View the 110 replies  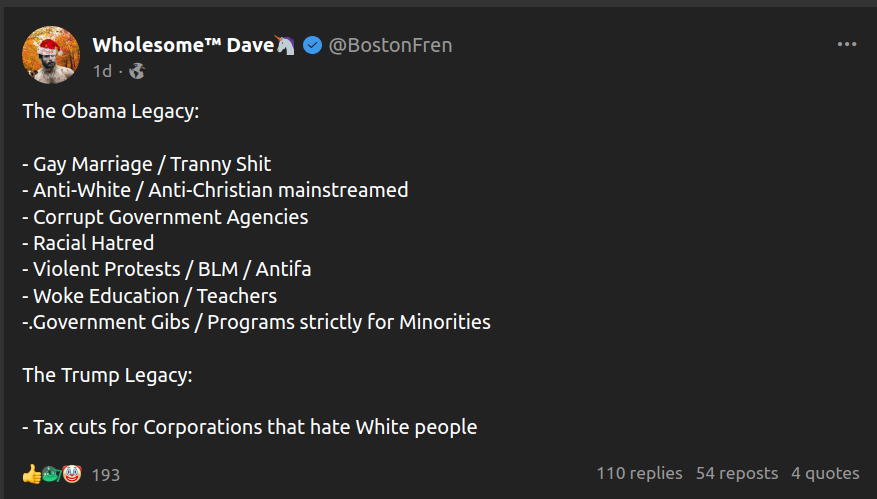[x=639, y=473]
